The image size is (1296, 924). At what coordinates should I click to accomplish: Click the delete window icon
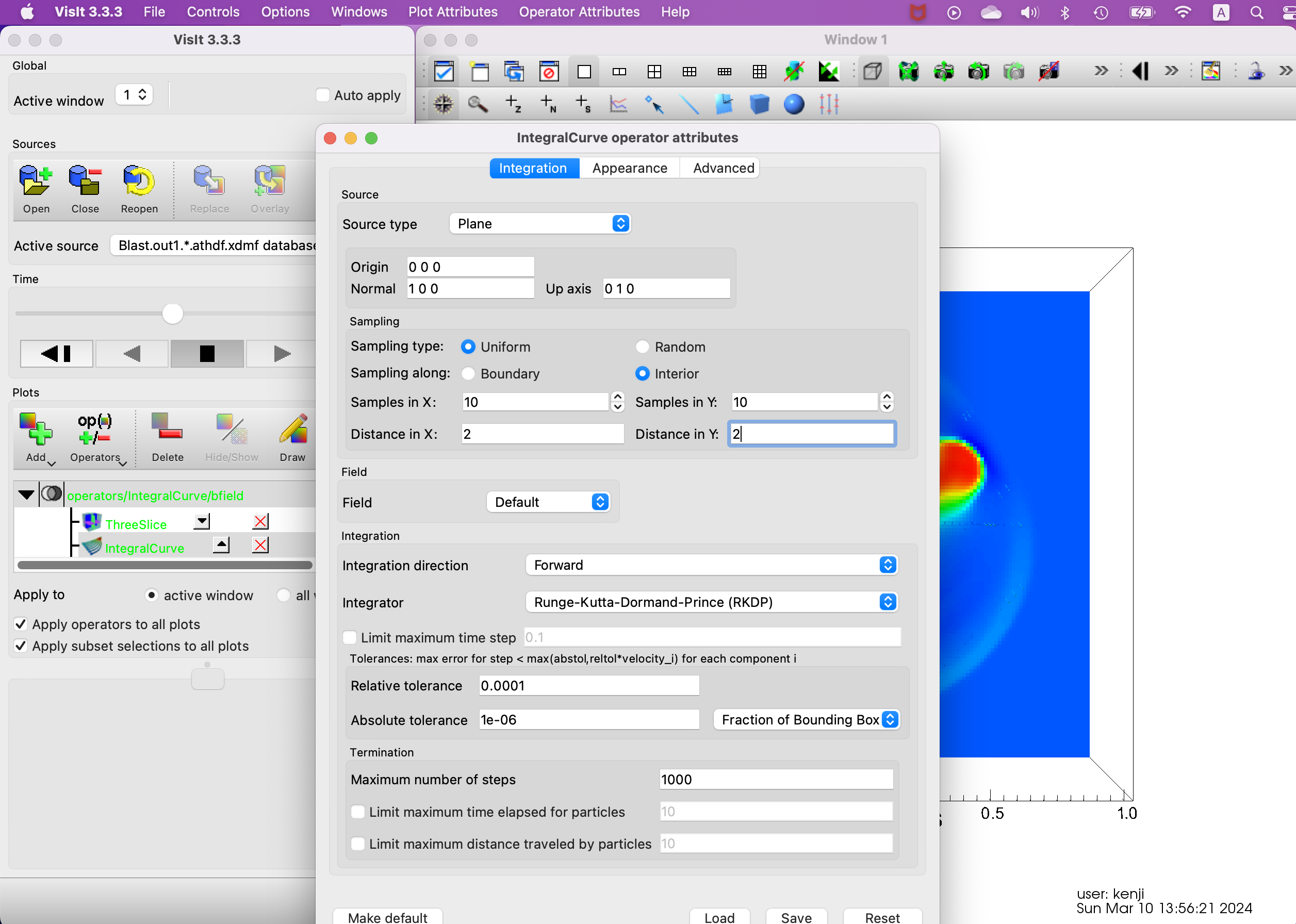click(x=548, y=72)
